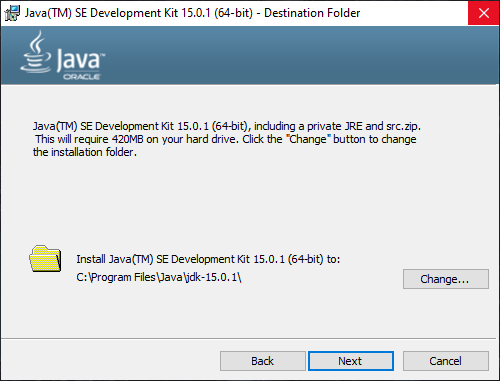Click the "Install Java(TM) SE Development Kit 15.0.1 (64-bit) to:" label
The width and height of the screenshot is (500, 381).
(x=208, y=259)
